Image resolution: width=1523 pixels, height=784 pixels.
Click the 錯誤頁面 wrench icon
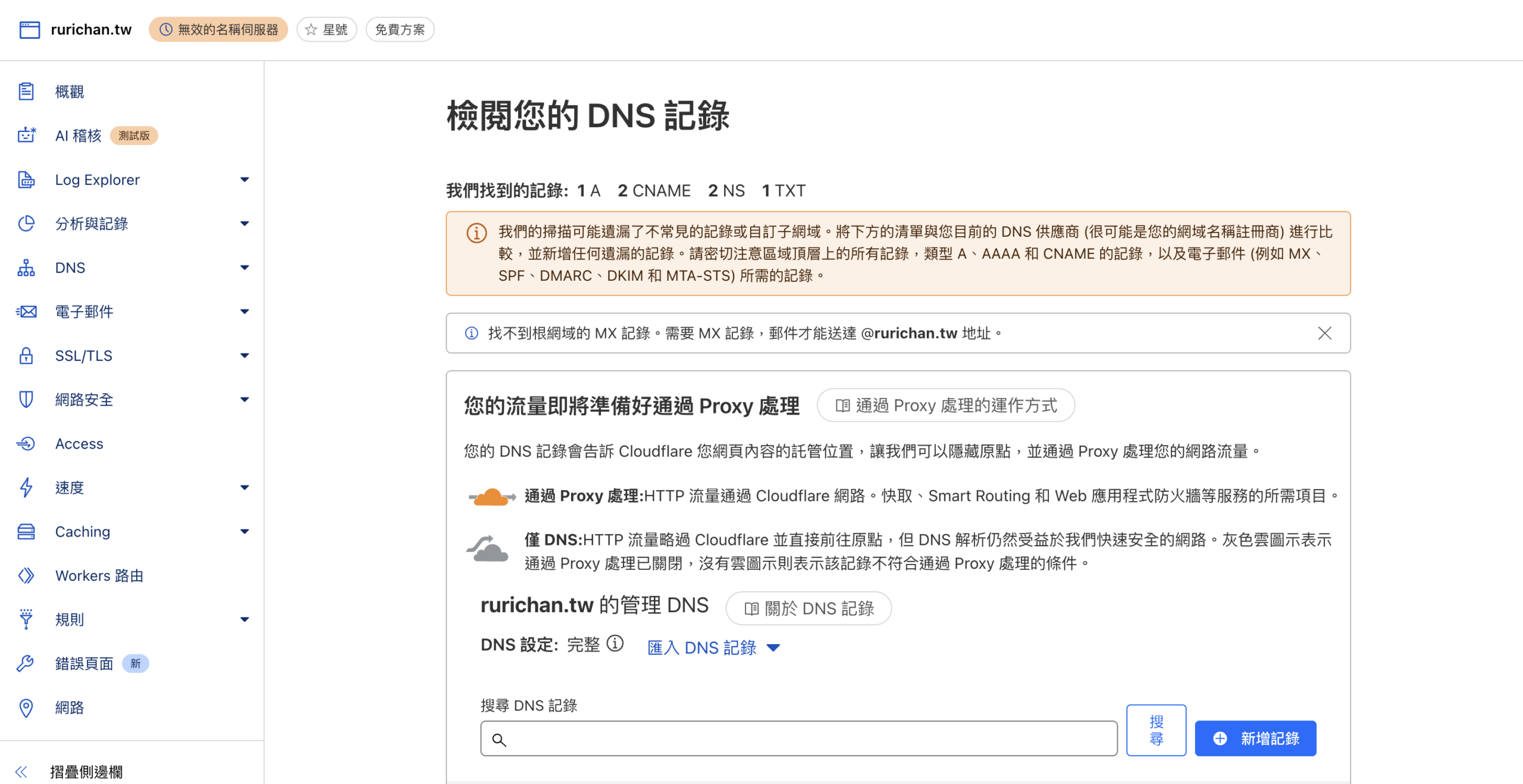point(26,664)
